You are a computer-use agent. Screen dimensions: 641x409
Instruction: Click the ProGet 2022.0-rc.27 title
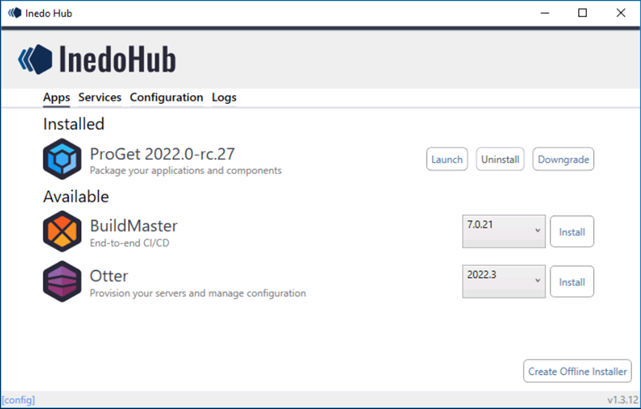point(162,154)
